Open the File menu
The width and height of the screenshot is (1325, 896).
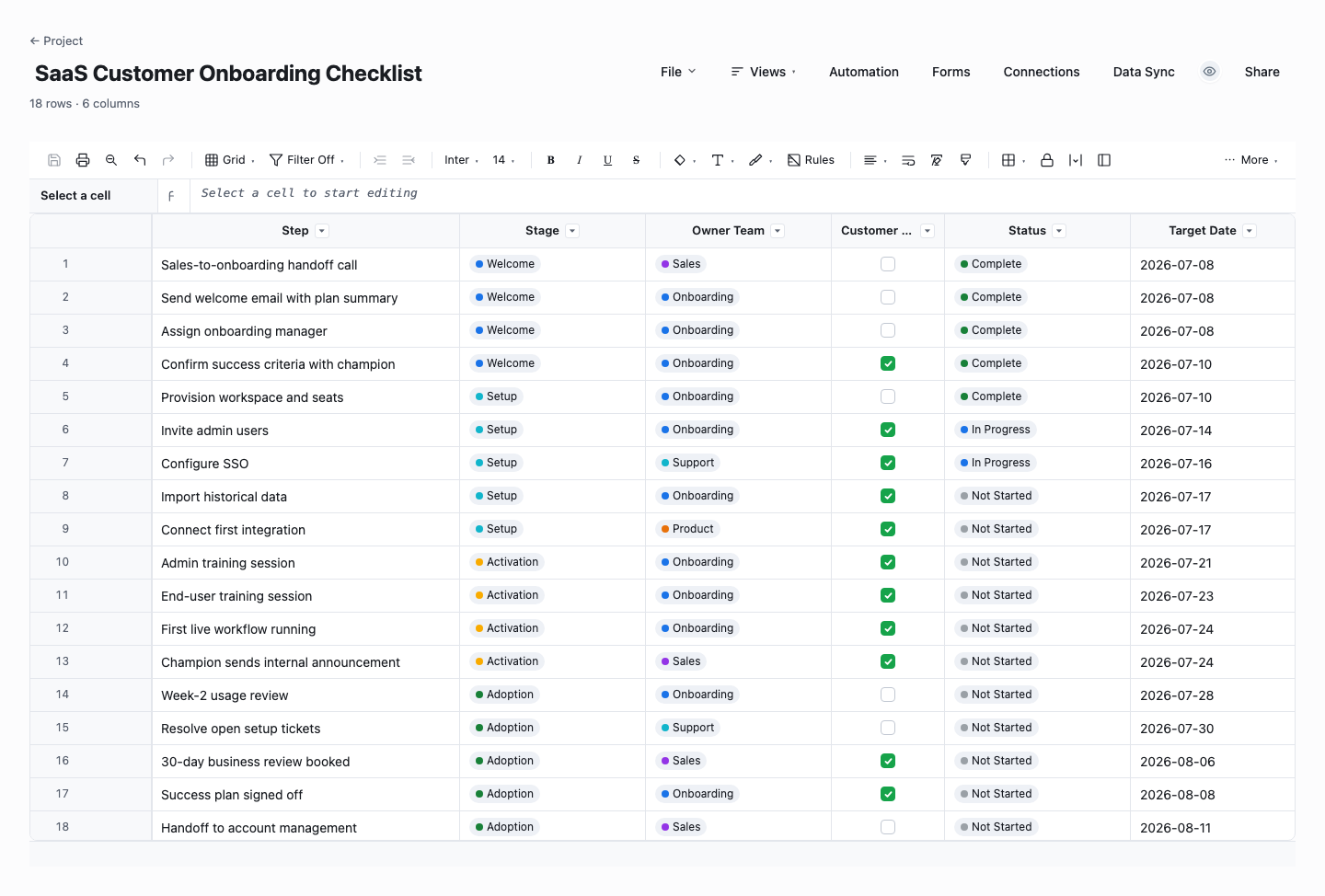pyautogui.click(x=679, y=72)
